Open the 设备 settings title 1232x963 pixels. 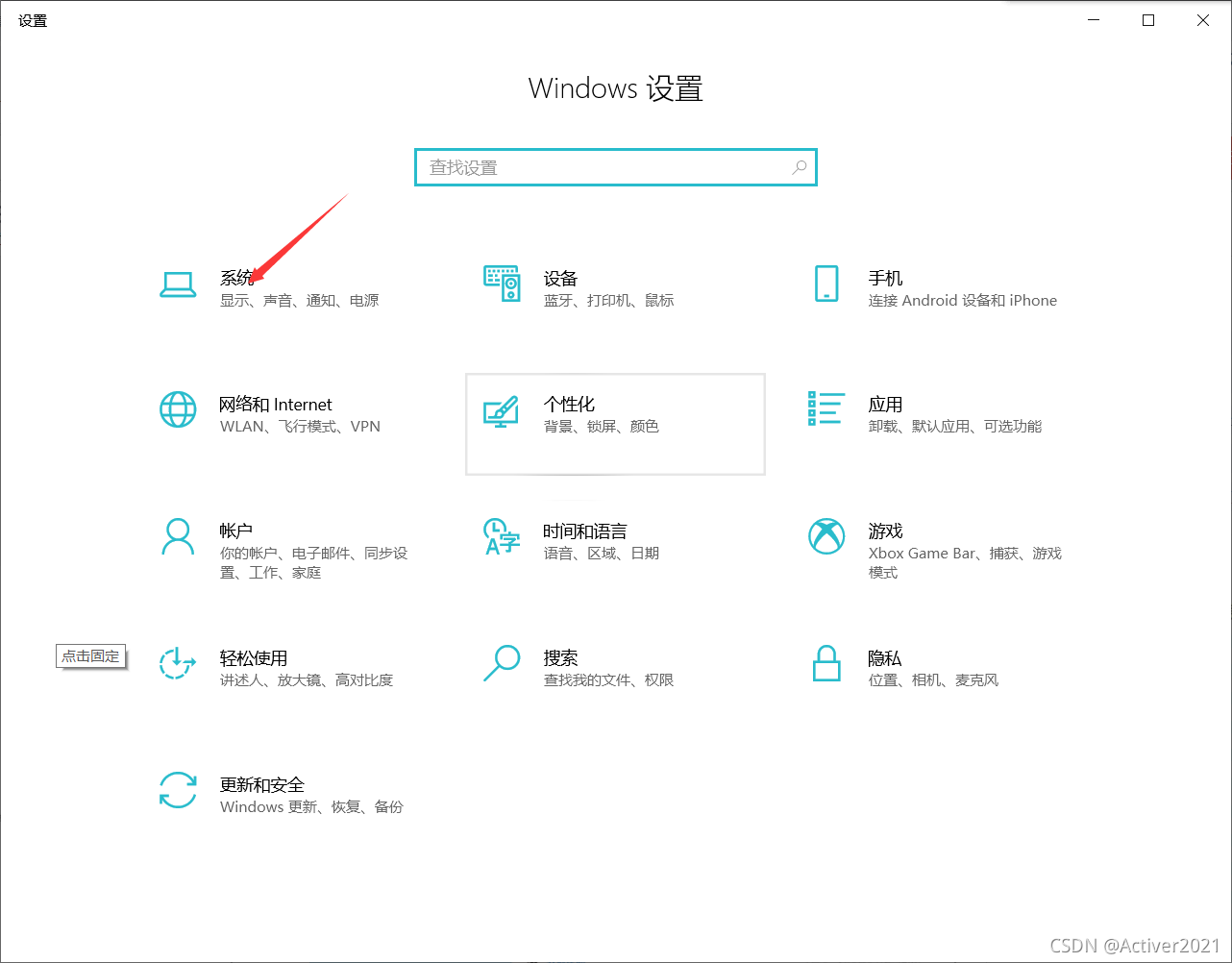coord(560,278)
